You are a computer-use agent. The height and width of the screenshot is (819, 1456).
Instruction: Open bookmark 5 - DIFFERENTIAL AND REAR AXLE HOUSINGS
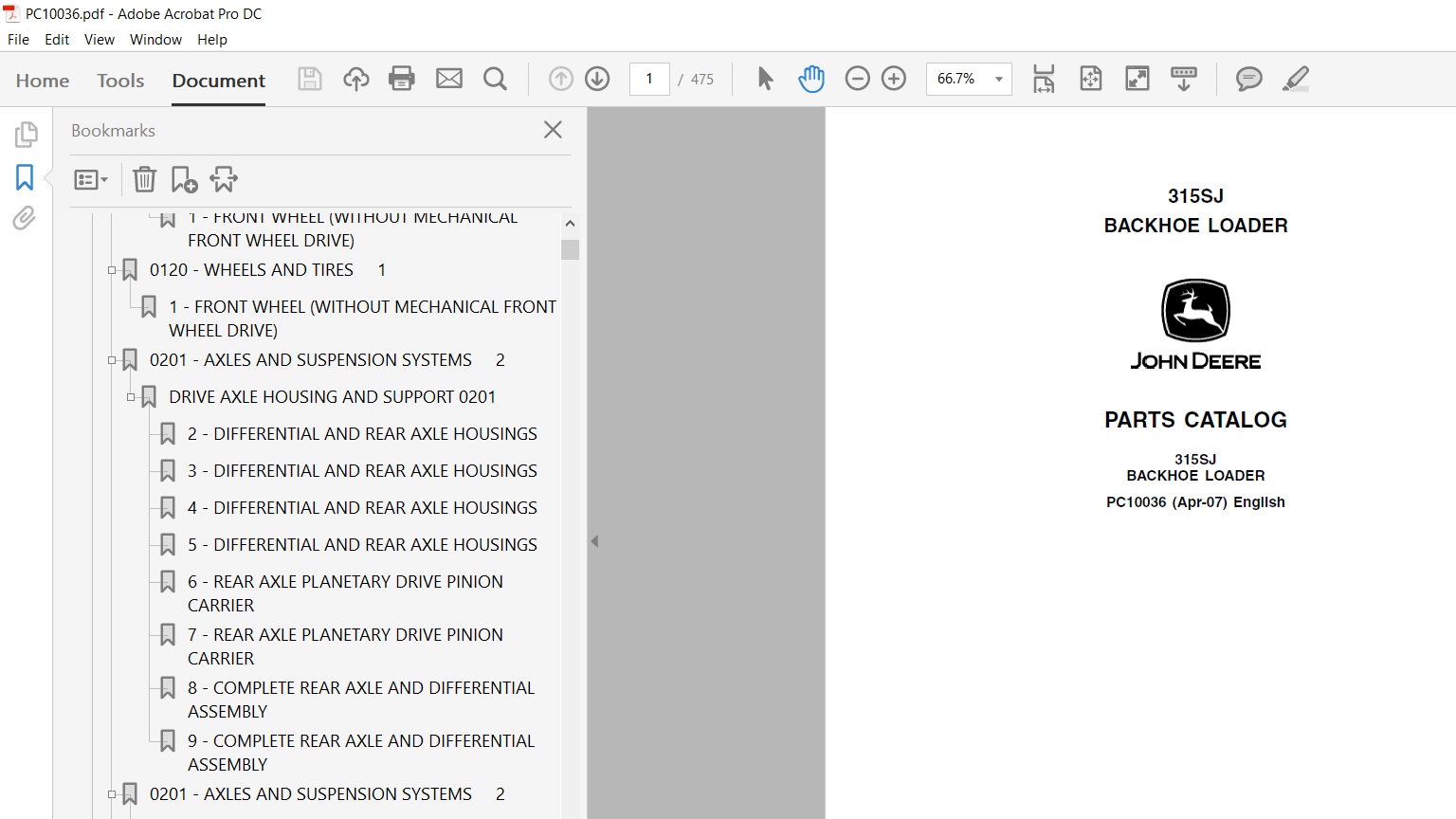click(362, 545)
